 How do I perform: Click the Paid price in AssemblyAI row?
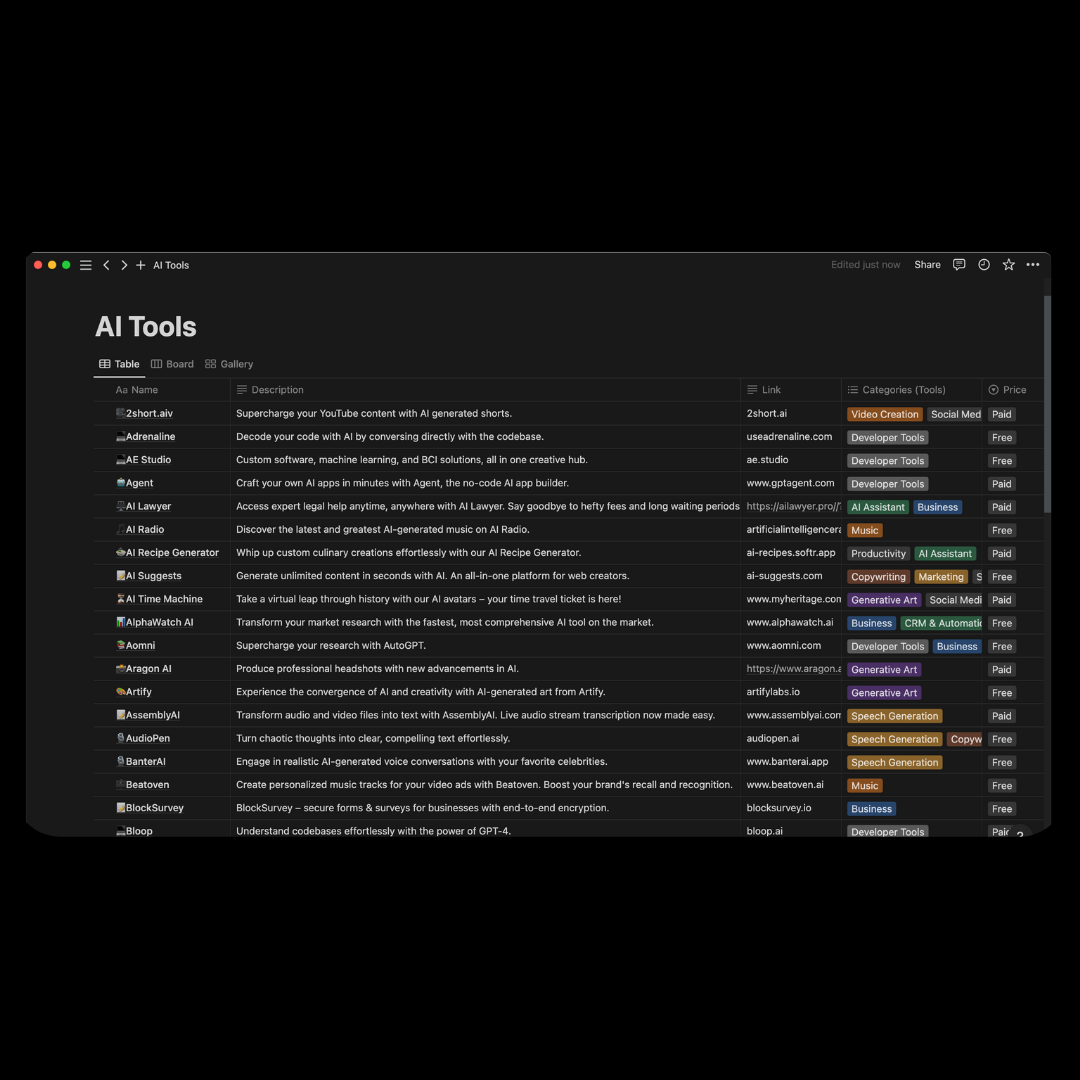(1001, 716)
